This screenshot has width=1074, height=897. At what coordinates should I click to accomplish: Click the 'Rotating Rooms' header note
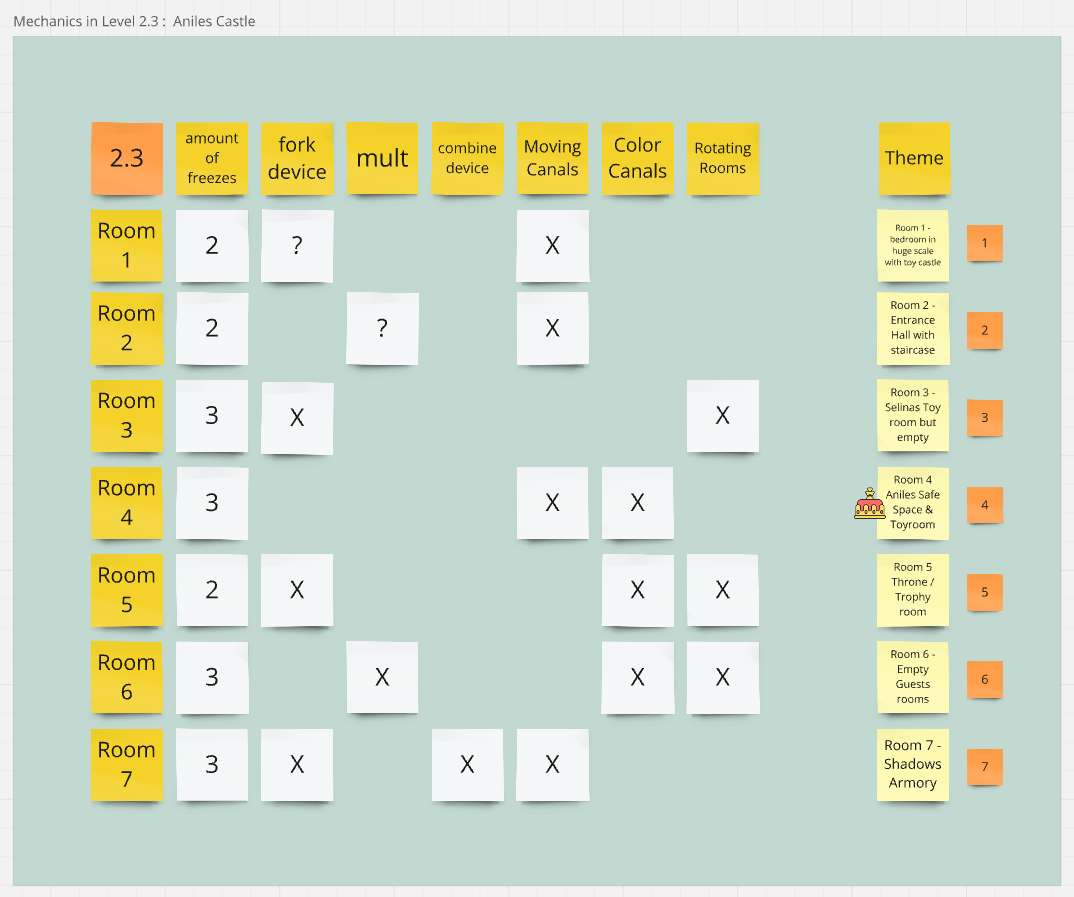722,158
